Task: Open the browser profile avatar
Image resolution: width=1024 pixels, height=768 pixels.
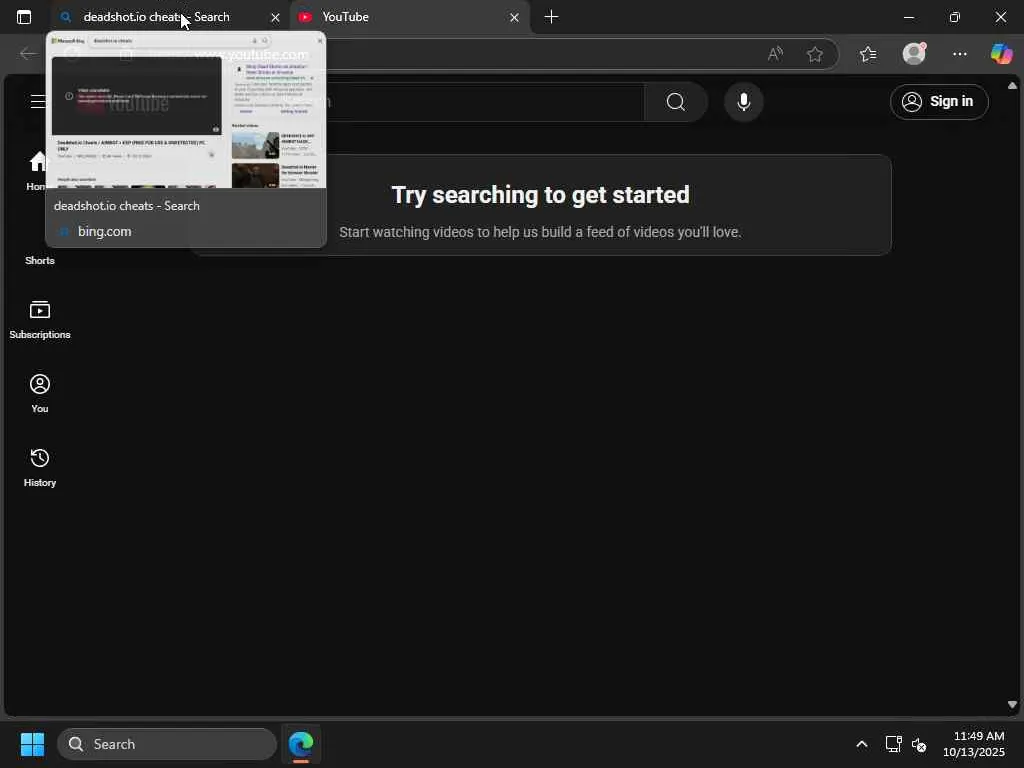Action: [914, 54]
